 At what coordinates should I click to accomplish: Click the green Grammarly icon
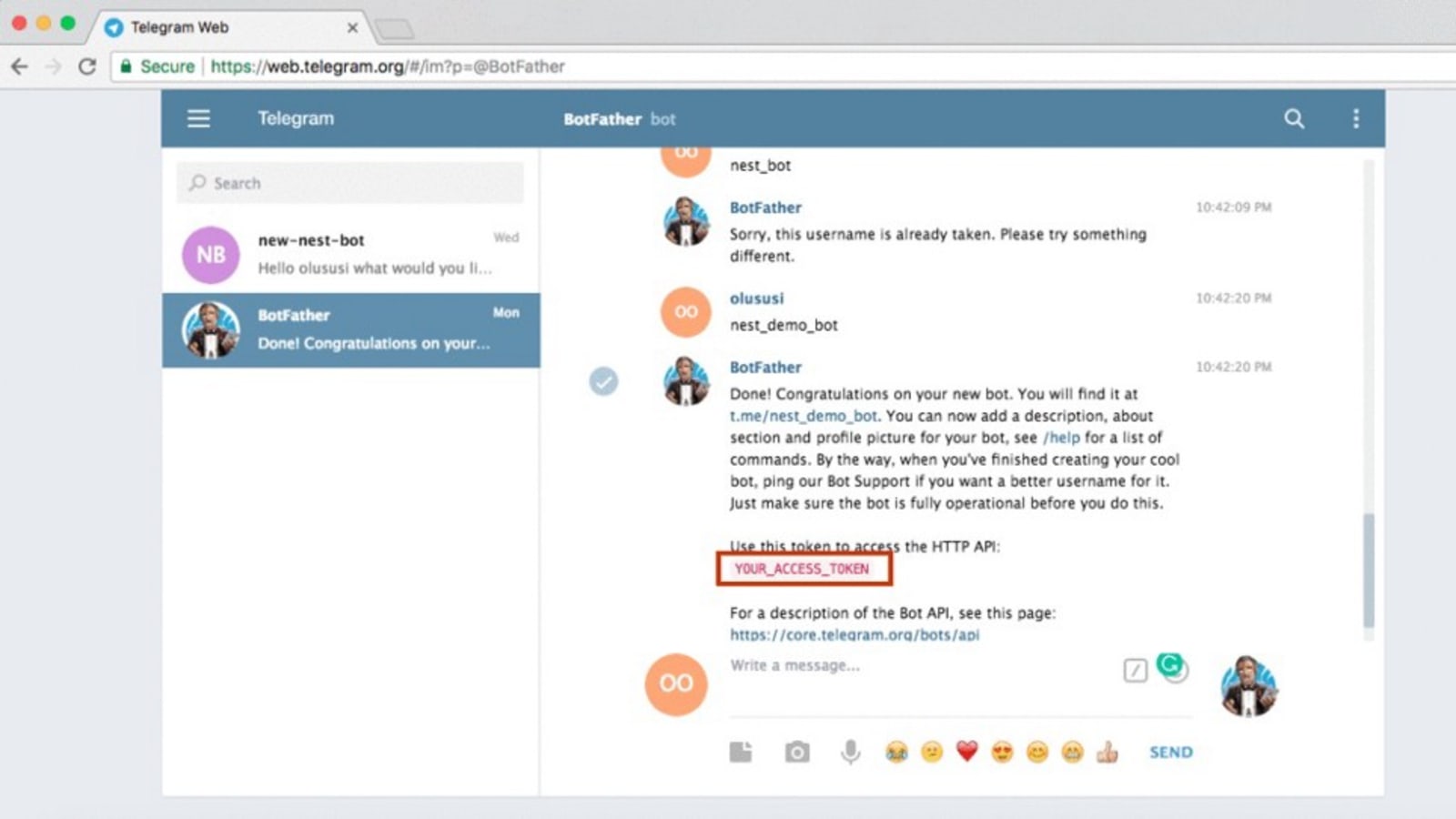1169,664
